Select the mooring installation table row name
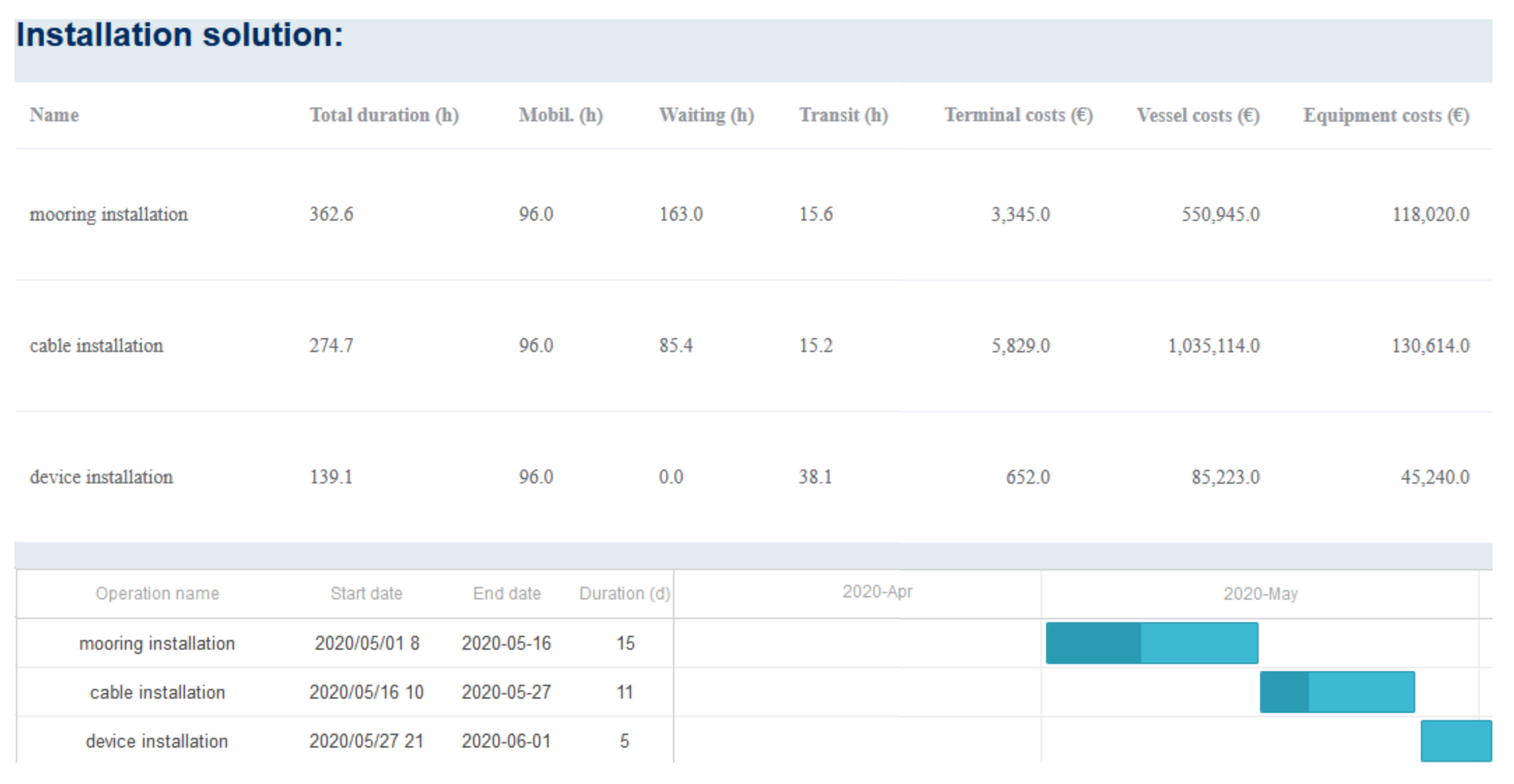Viewport: 1514px width, 784px height. pyautogui.click(x=109, y=214)
